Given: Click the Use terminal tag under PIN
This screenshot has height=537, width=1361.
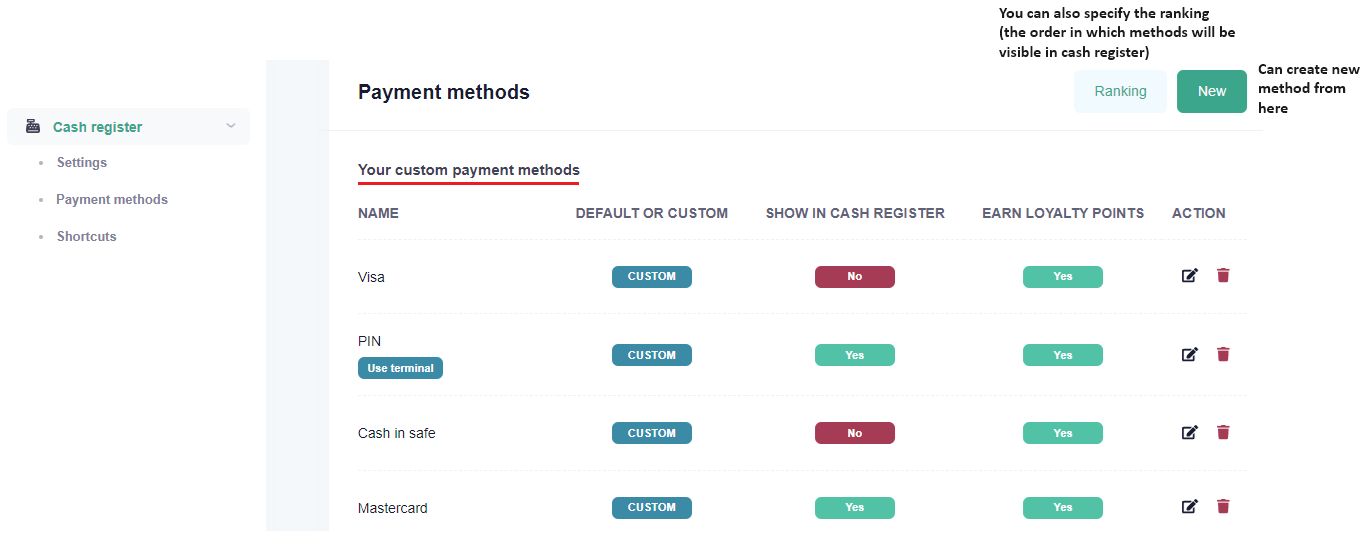Looking at the screenshot, I should click(400, 368).
